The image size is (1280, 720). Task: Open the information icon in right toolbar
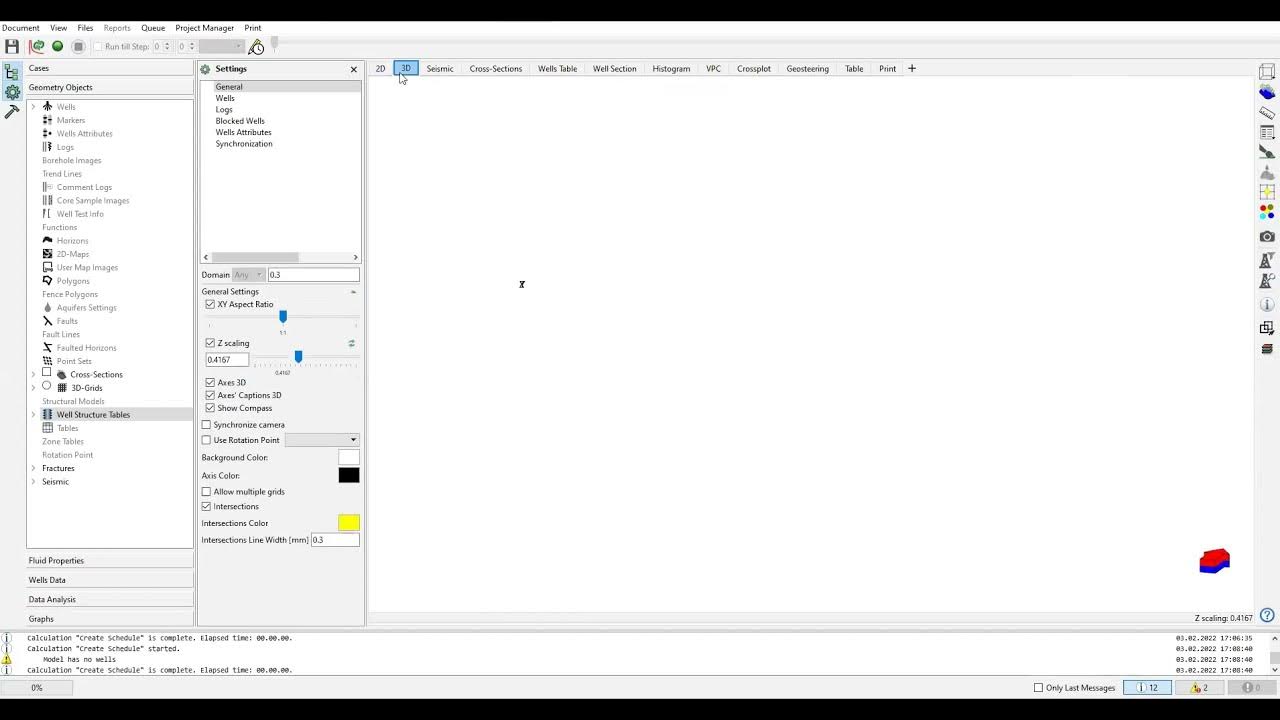coord(1267,304)
